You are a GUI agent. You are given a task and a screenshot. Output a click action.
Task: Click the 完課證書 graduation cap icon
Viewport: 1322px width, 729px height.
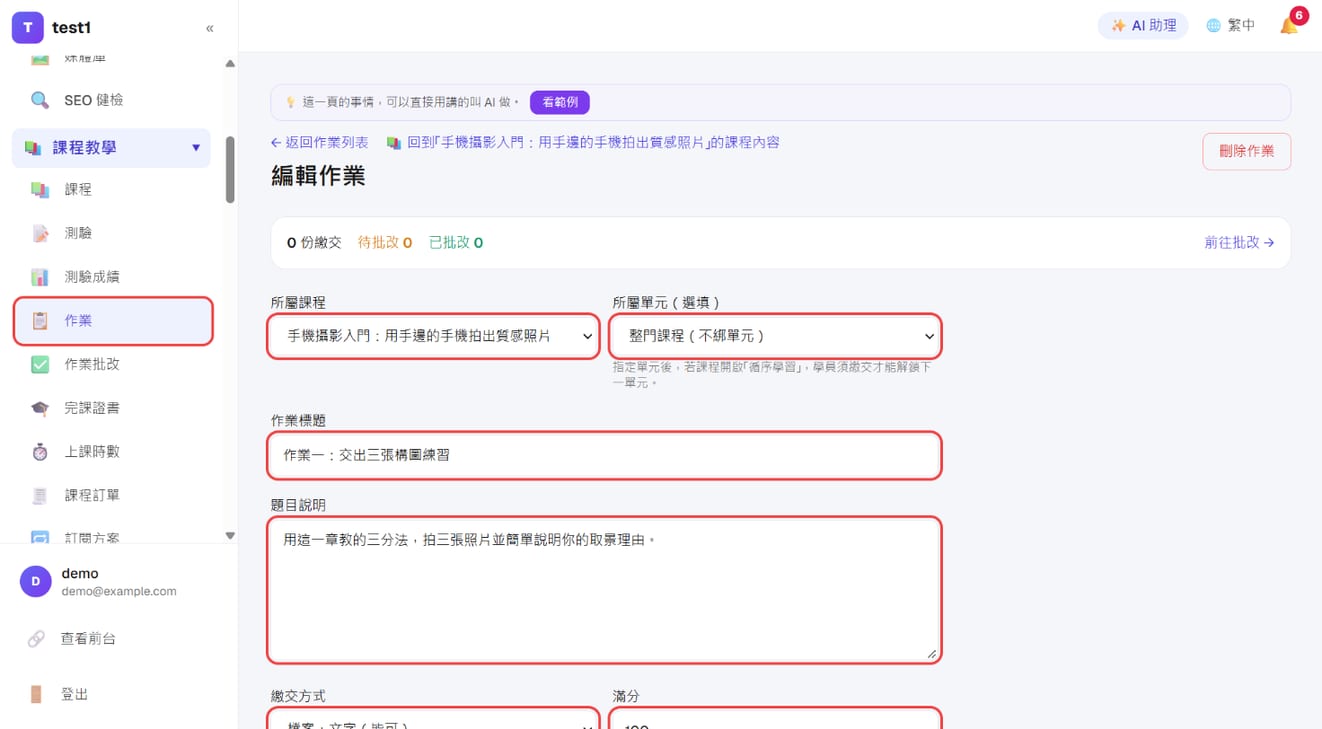(x=40, y=408)
